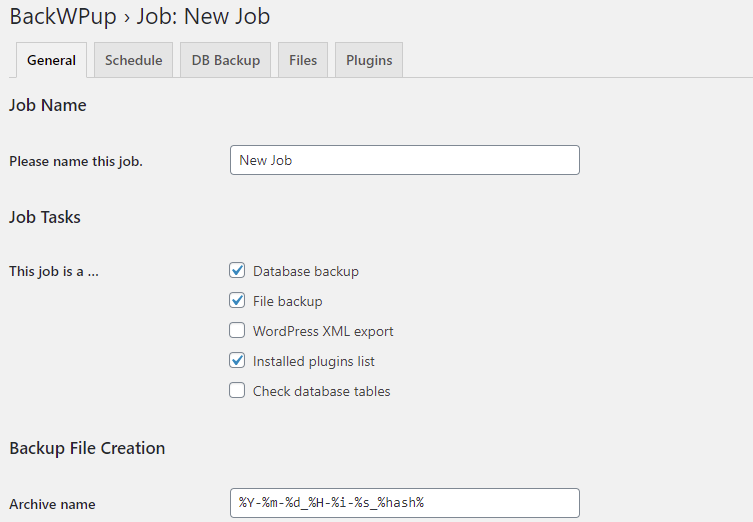Viewport: 753px width, 522px height.
Task: Click the 'BackWPup › Job: New Job' page heading
Action: point(140,16)
